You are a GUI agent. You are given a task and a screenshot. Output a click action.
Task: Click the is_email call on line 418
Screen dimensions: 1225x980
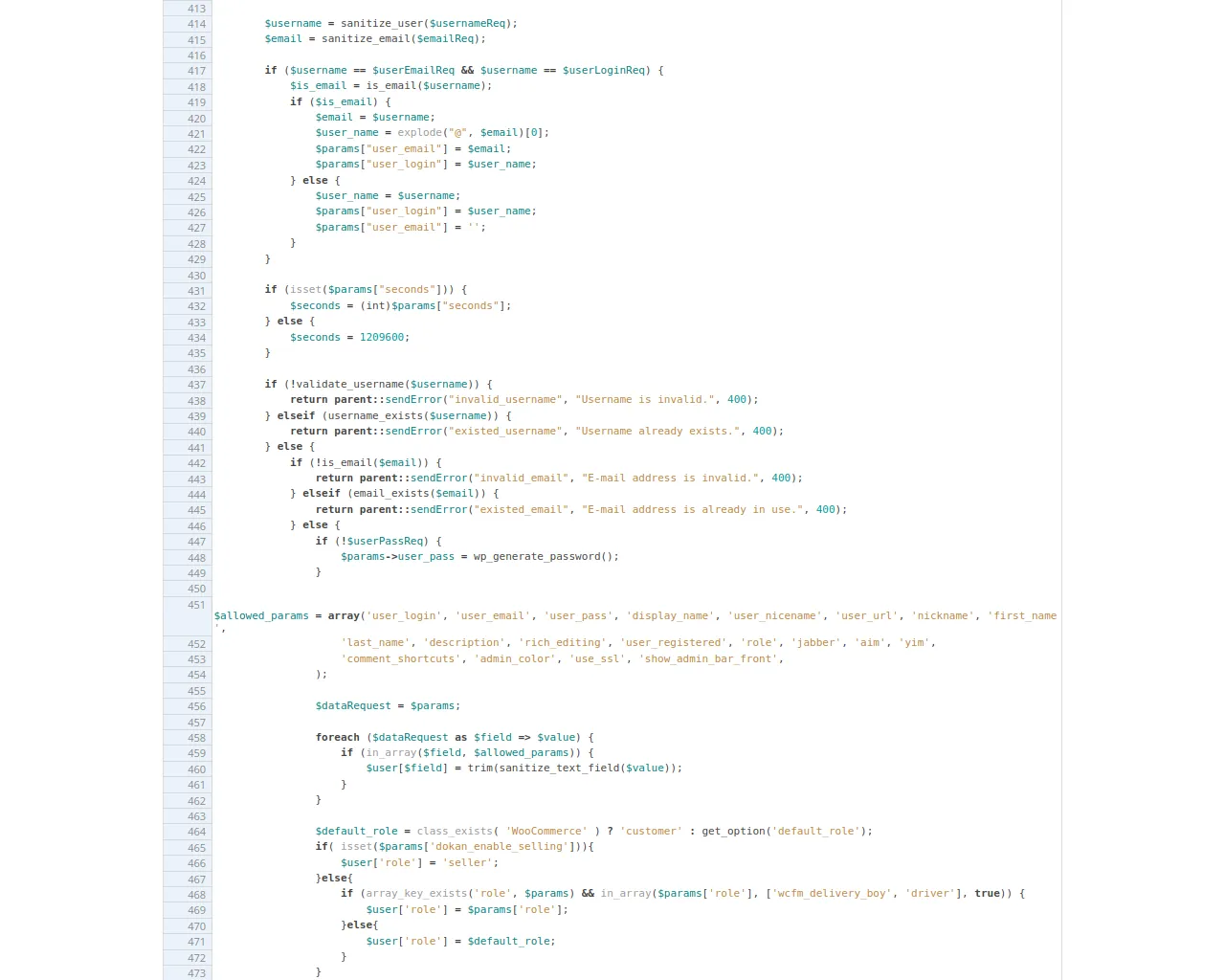coord(391,85)
